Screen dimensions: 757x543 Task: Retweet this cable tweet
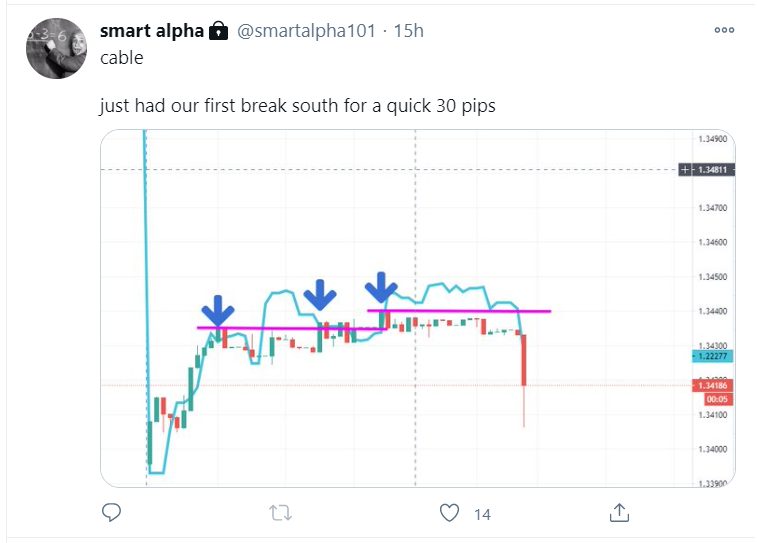point(281,513)
